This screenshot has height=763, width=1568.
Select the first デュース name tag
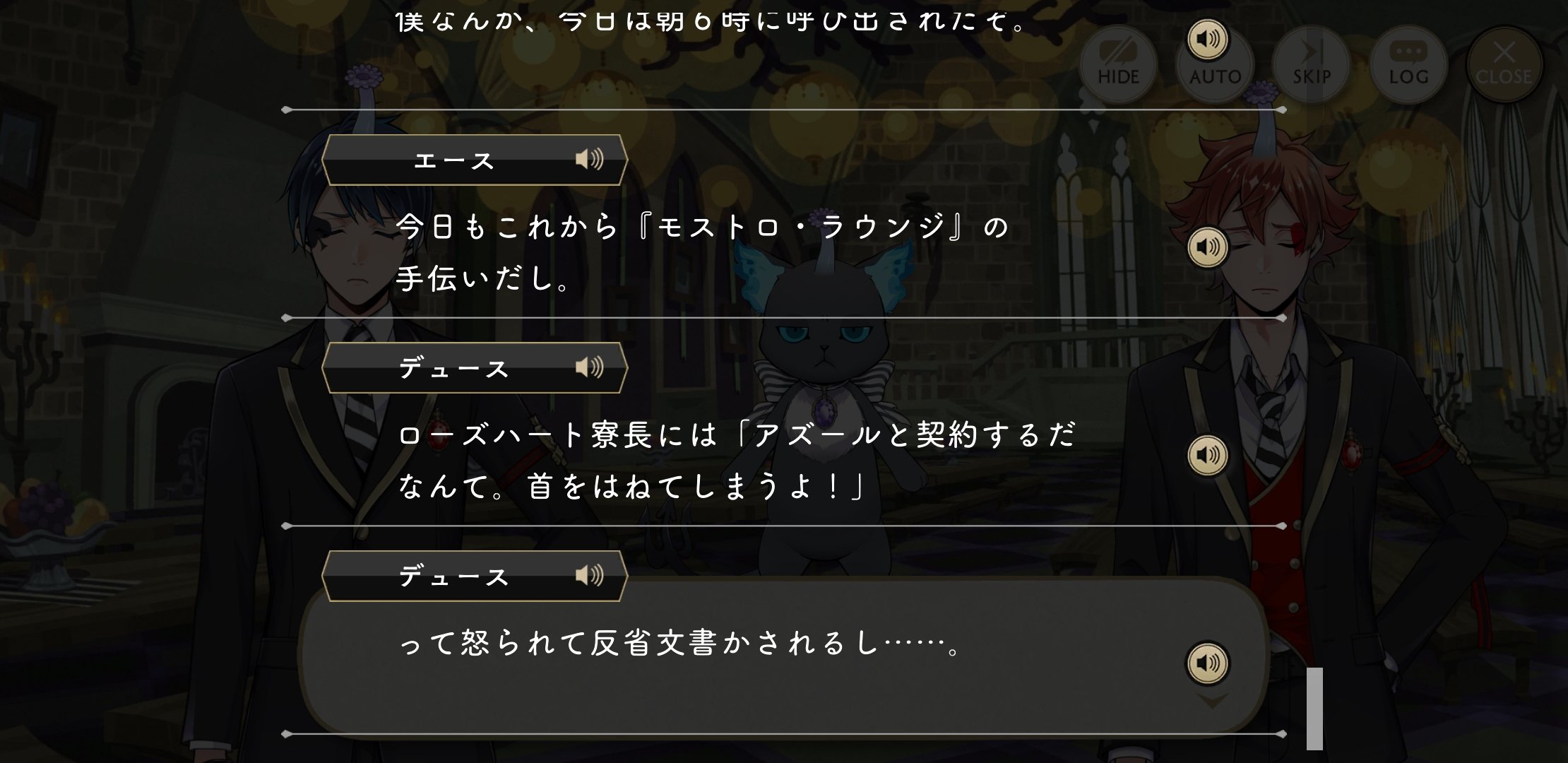coord(474,368)
